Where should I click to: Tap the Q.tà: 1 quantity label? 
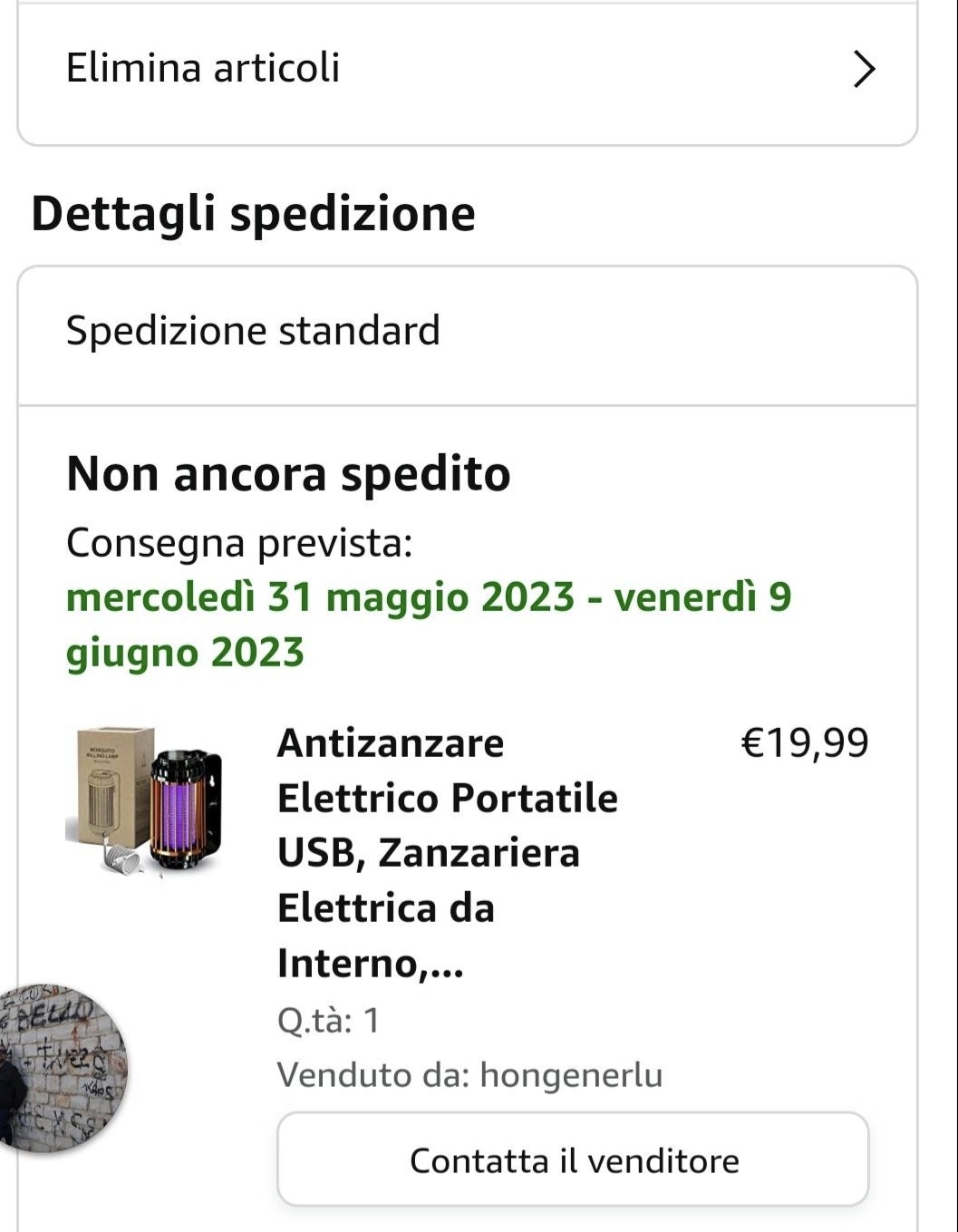(328, 1021)
